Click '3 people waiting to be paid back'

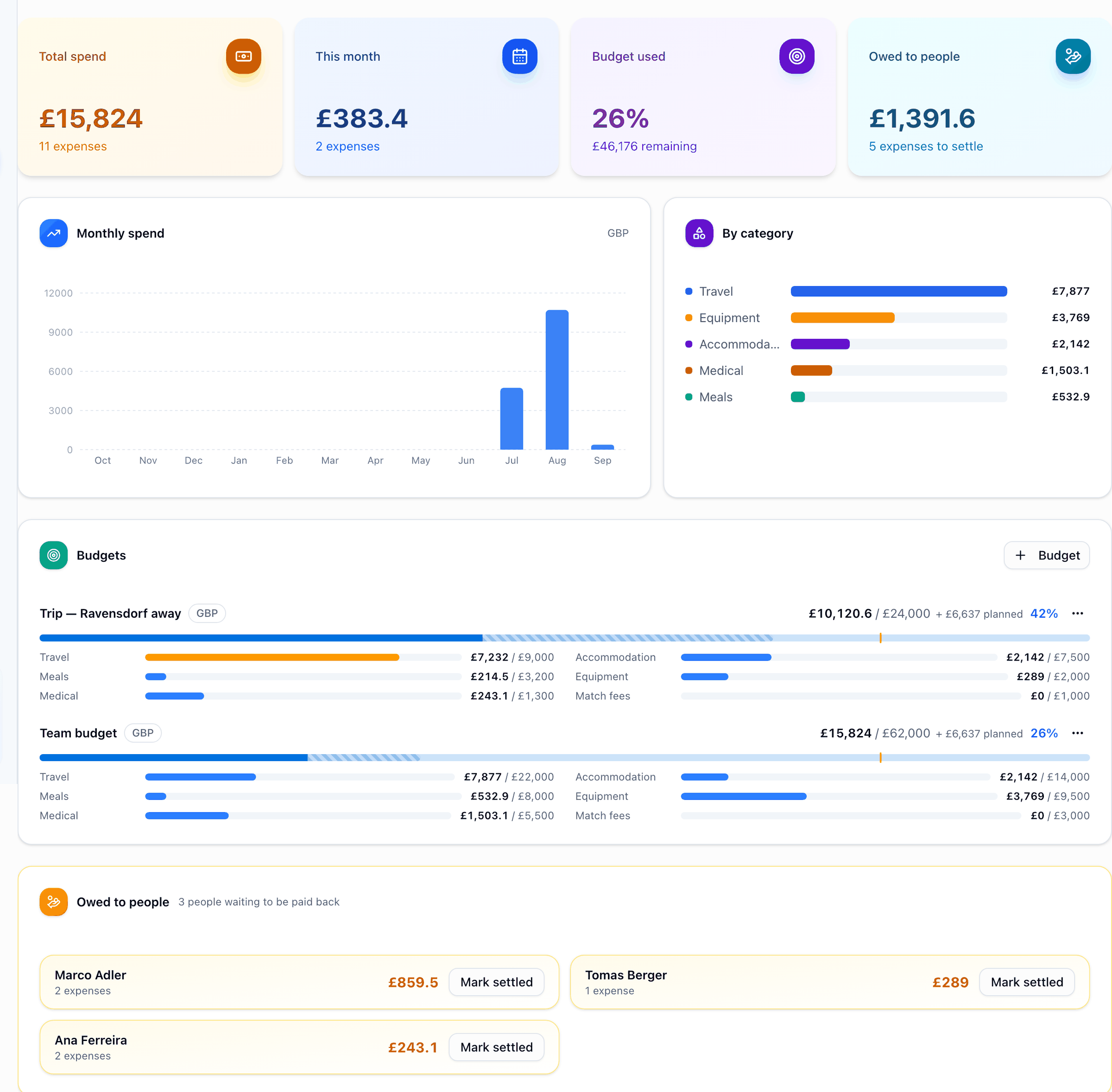(x=259, y=902)
